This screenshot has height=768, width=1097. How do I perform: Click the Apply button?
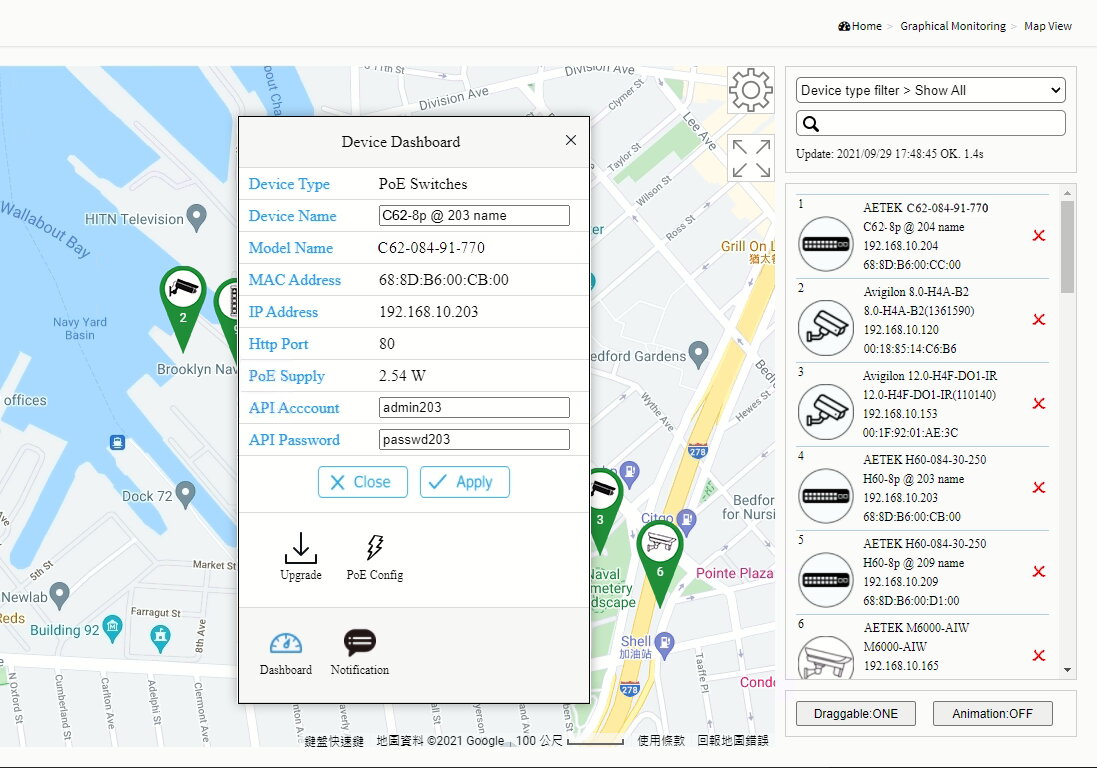coord(465,482)
